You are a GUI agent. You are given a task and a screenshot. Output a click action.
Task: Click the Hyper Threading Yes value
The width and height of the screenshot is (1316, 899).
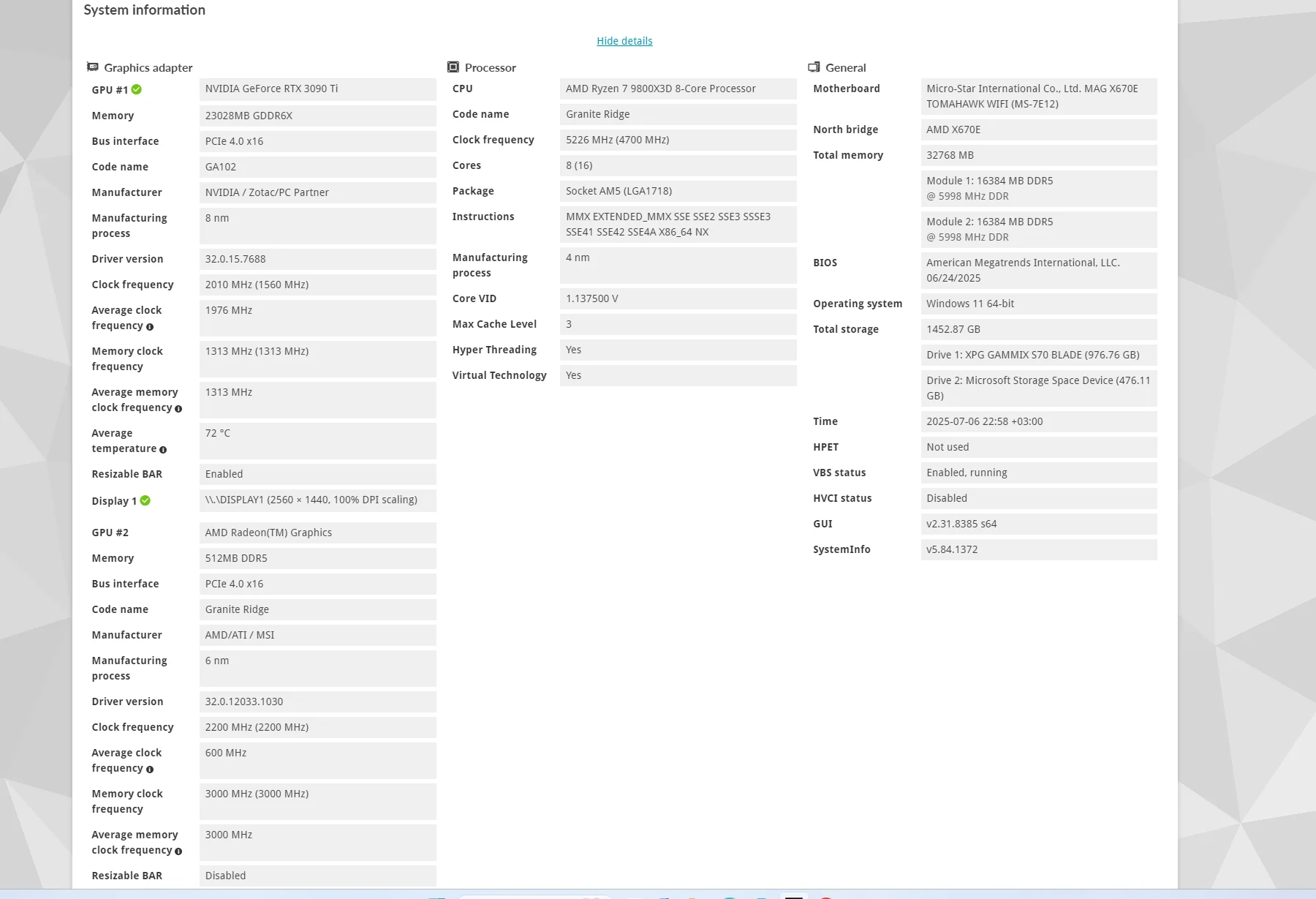click(x=678, y=350)
